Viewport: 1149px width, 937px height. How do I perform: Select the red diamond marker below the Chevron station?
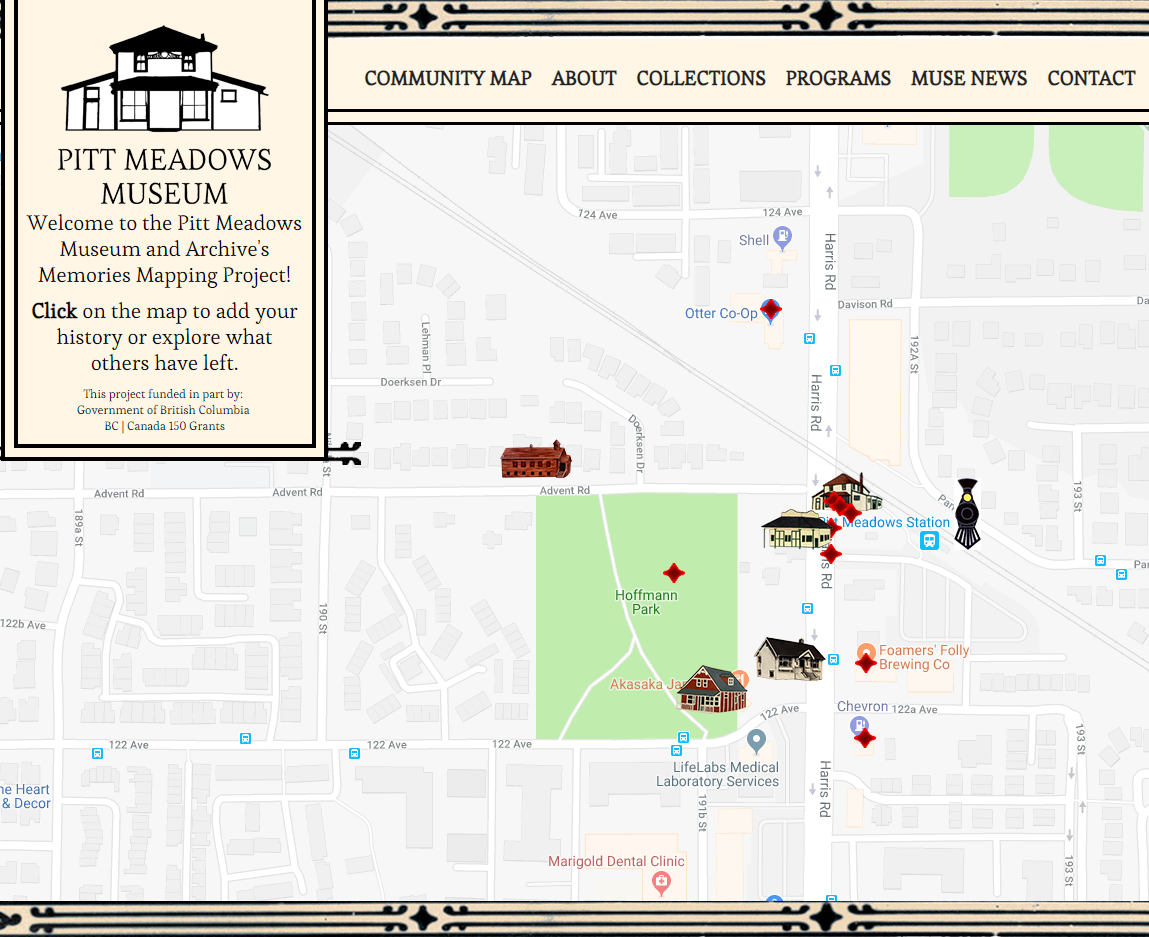pyautogui.click(x=863, y=737)
